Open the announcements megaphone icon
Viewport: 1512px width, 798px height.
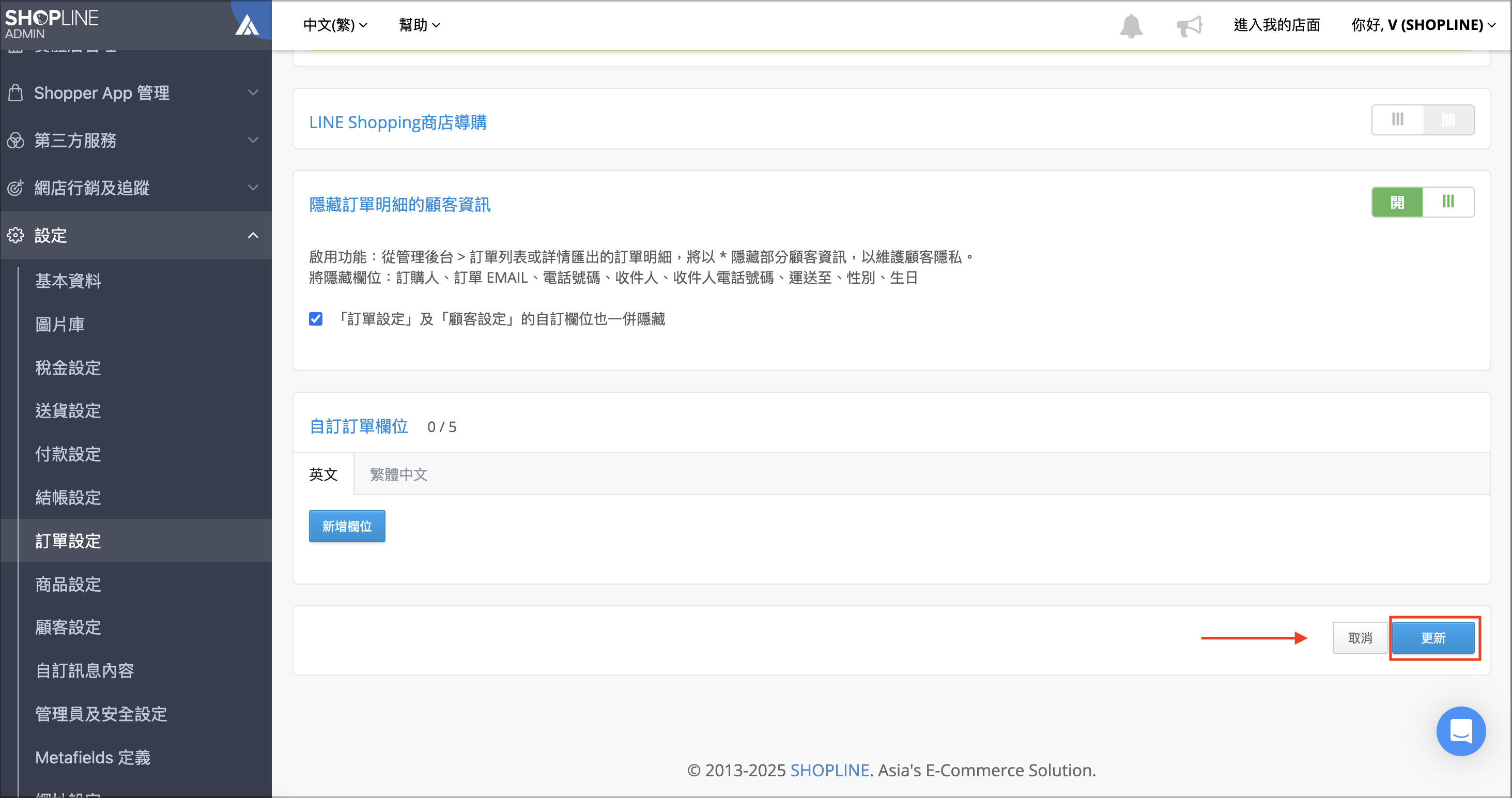pyautogui.click(x=1190, y=26)
